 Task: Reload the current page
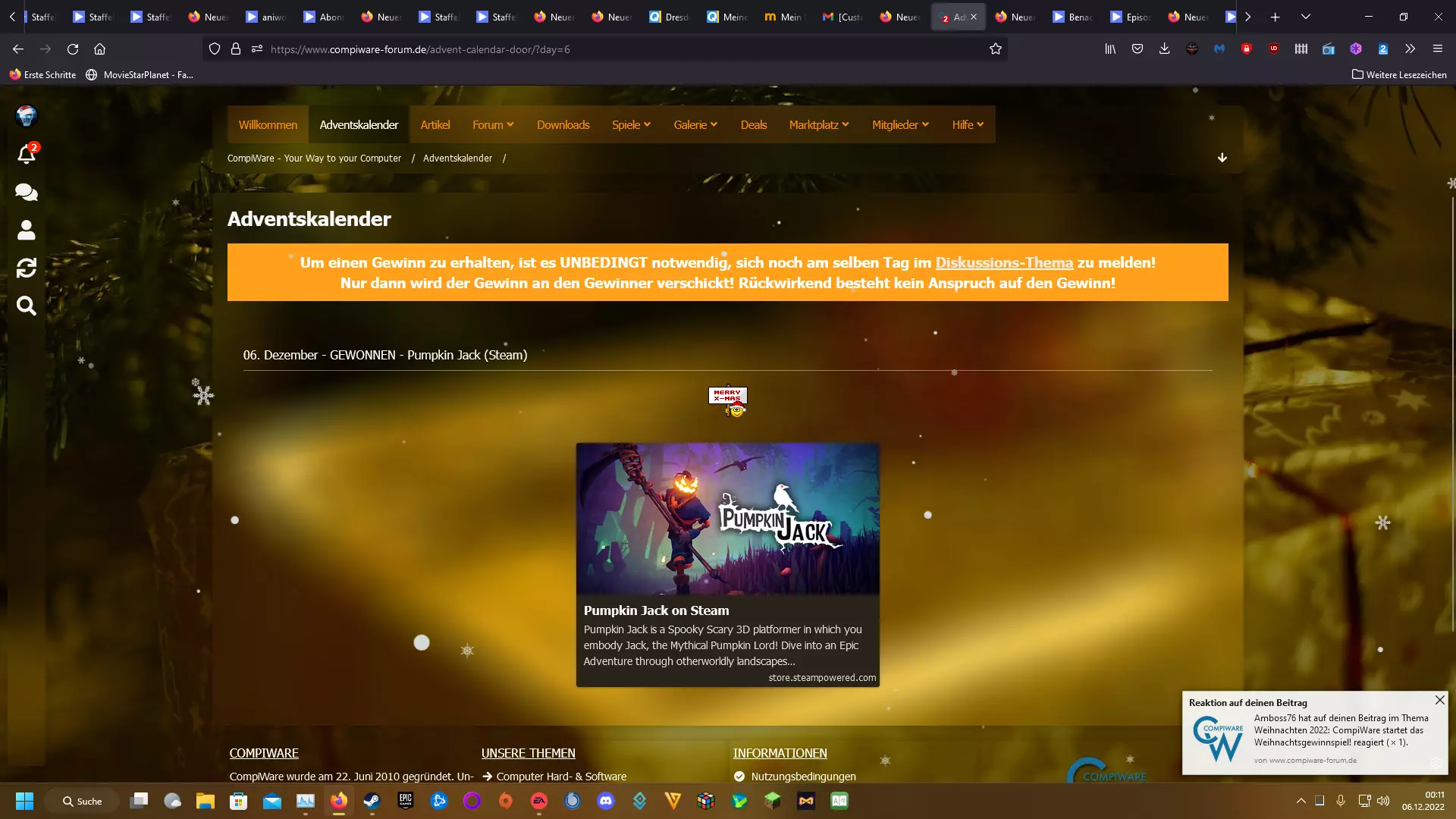73,49
